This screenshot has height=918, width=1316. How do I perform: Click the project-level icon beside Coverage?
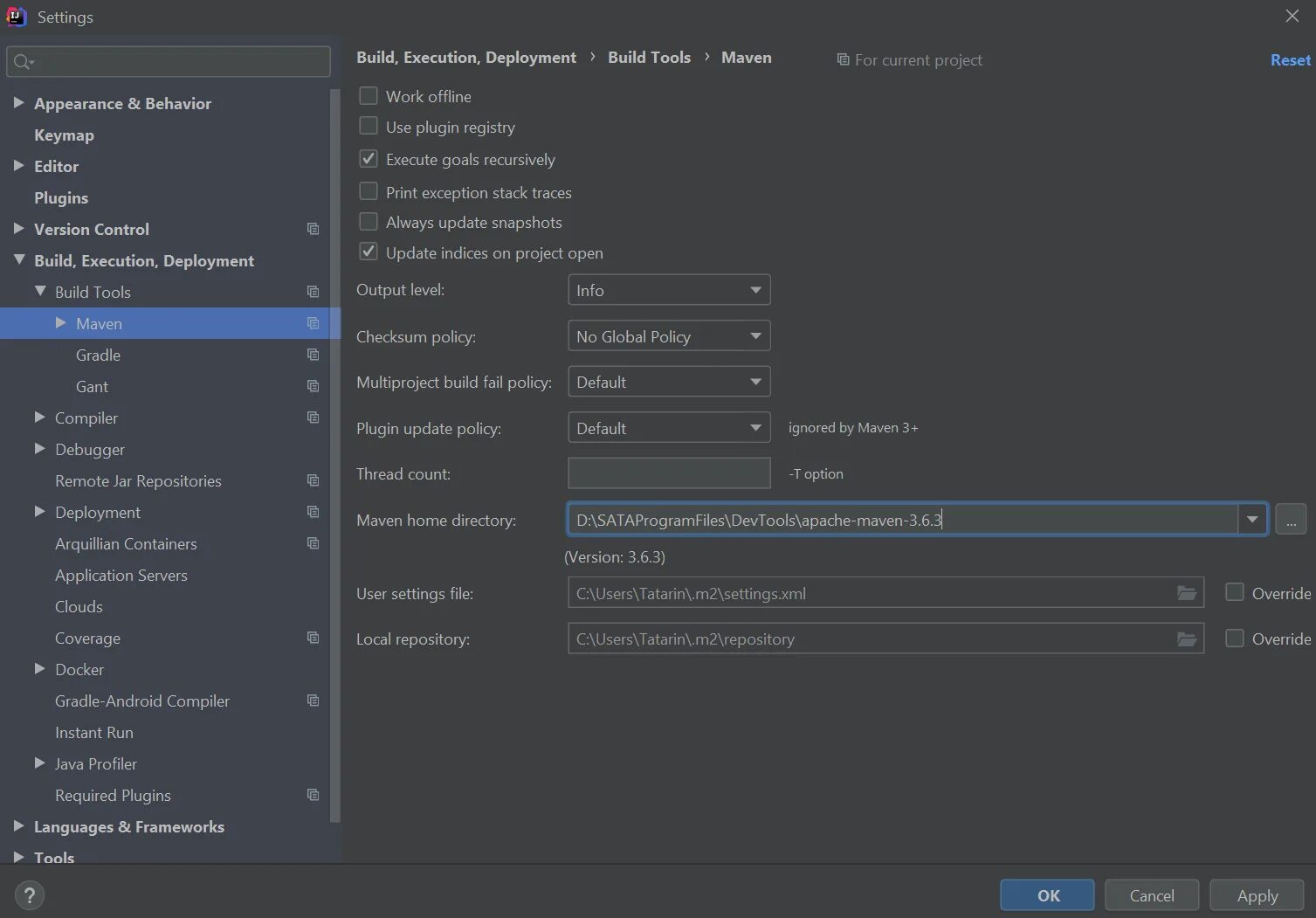[x=313, y=638]
